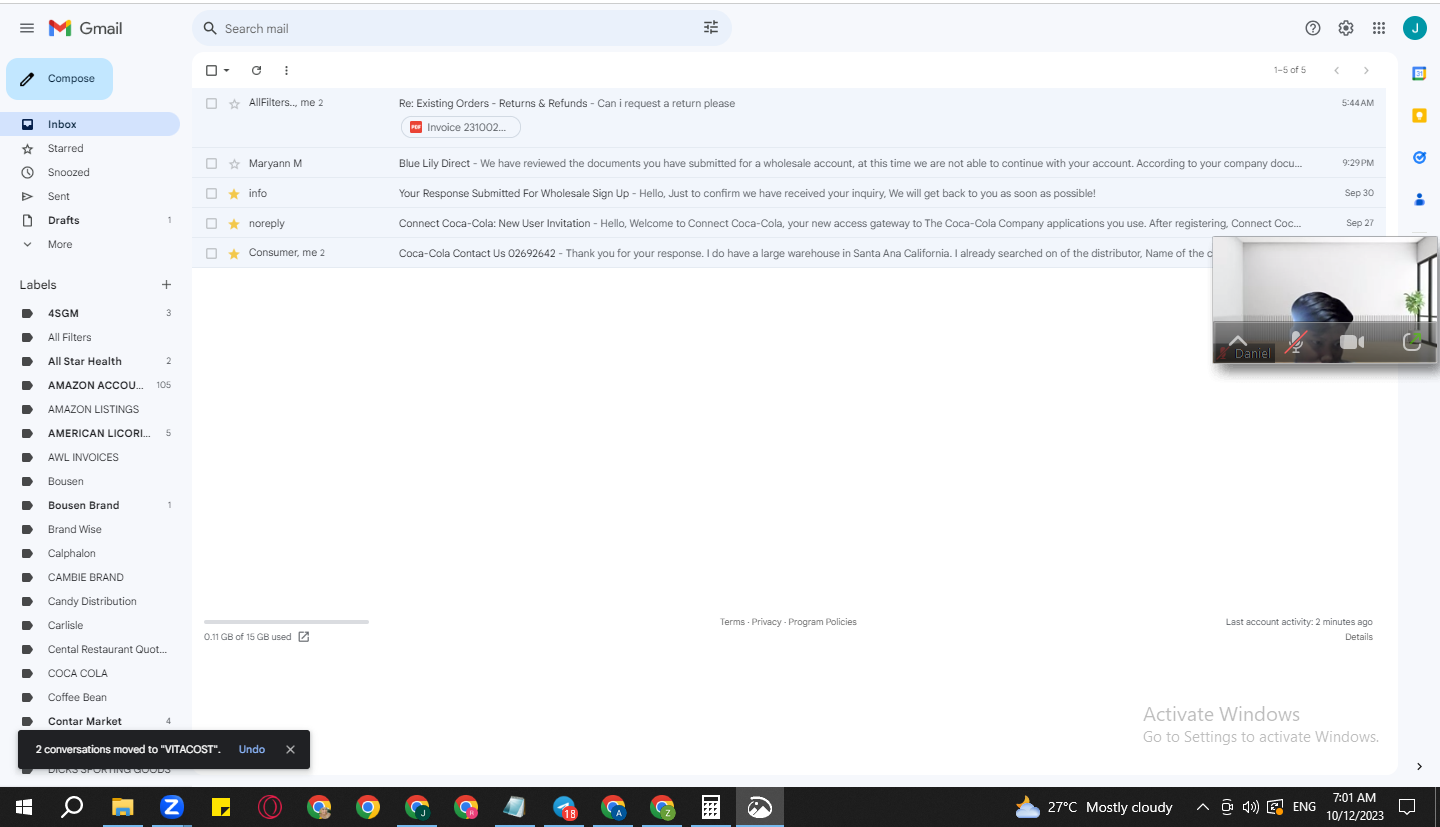Open Sticky Notes in the taskbar
Viewport: 1440px width, 827px height.
[x=221, y=807]
